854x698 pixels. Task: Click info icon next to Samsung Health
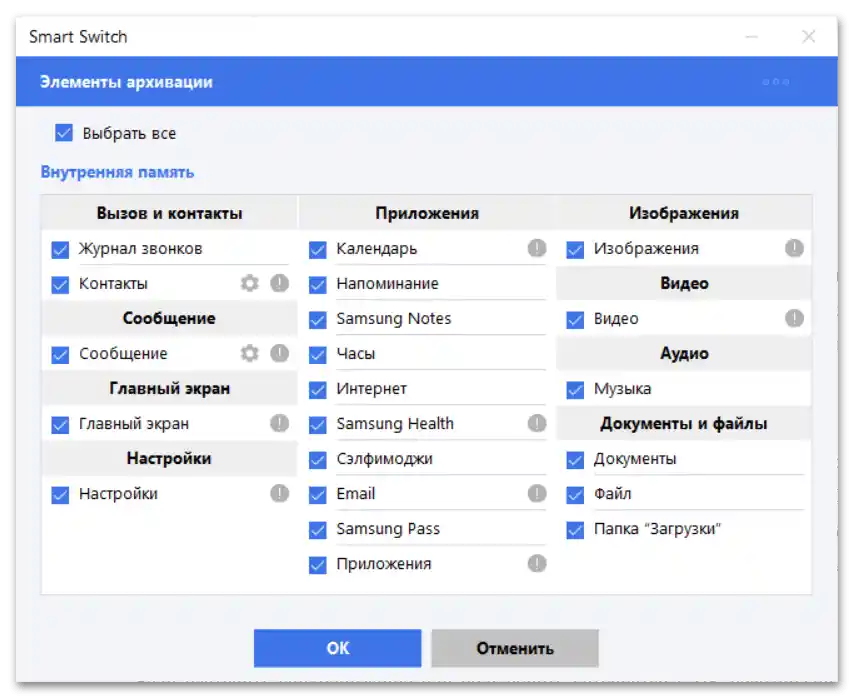(x=537, y=423)
